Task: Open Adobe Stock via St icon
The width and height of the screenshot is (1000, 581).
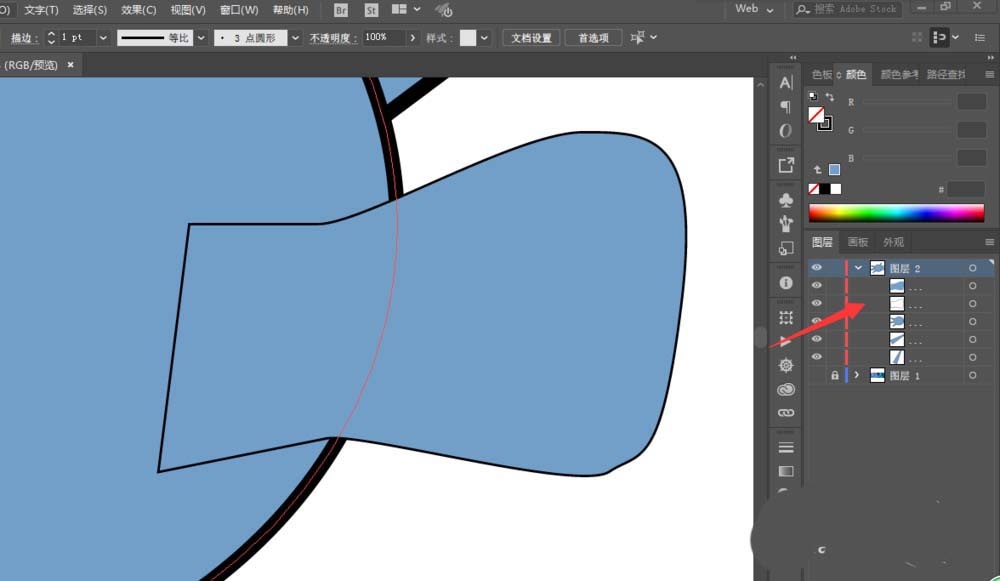Action: 371,10
